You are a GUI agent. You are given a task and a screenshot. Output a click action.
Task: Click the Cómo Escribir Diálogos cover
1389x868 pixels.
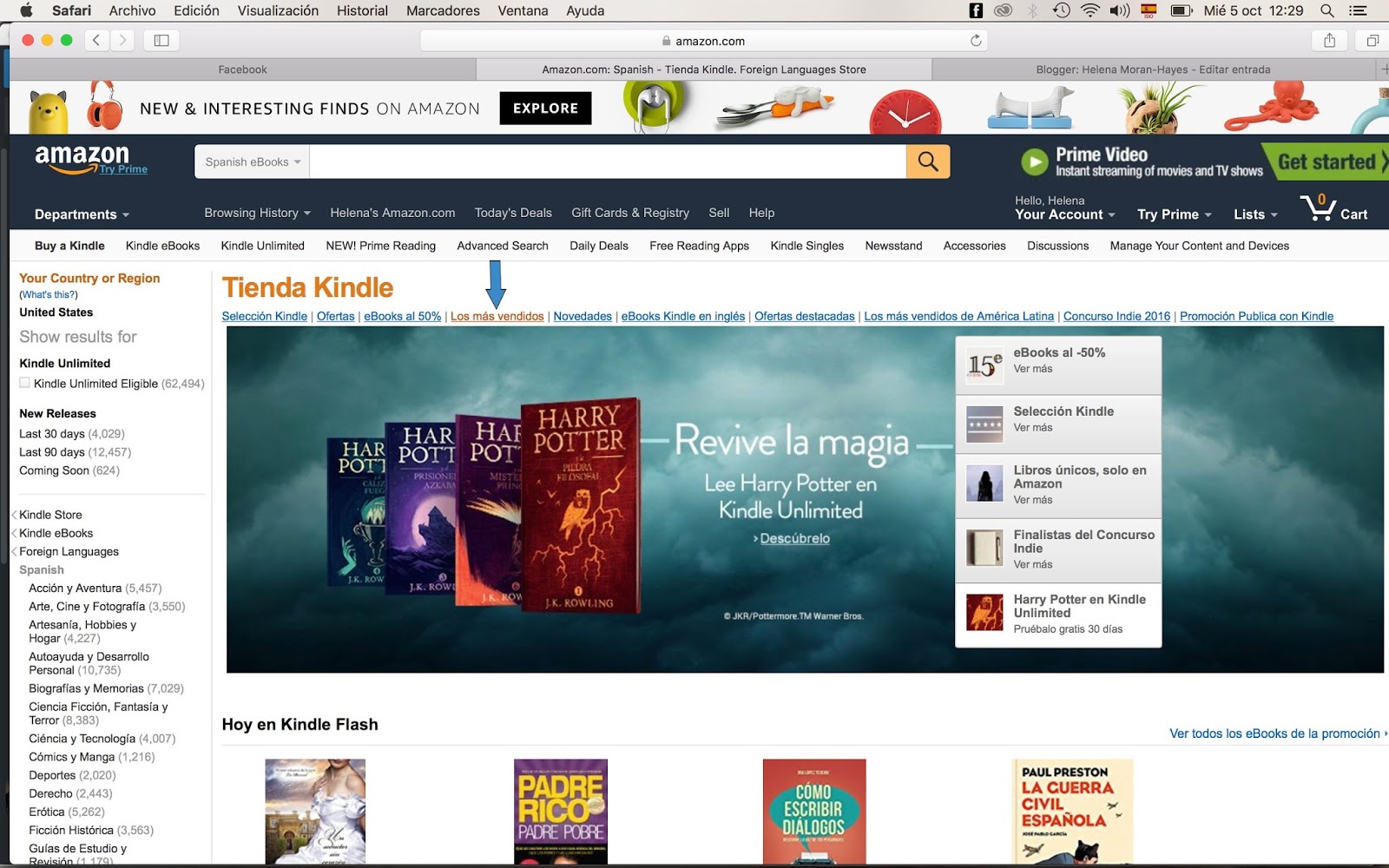[x=814, y=812]
